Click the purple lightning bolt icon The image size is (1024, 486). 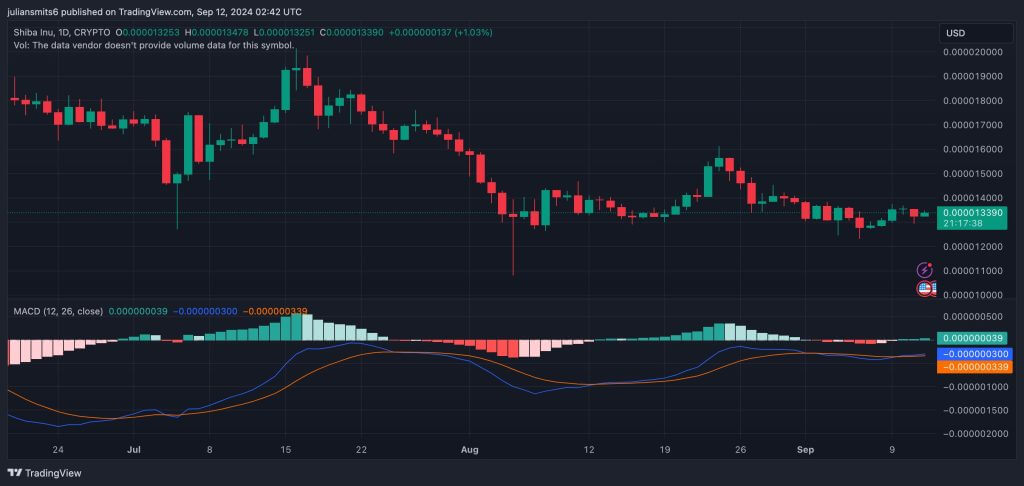(925, 270)
